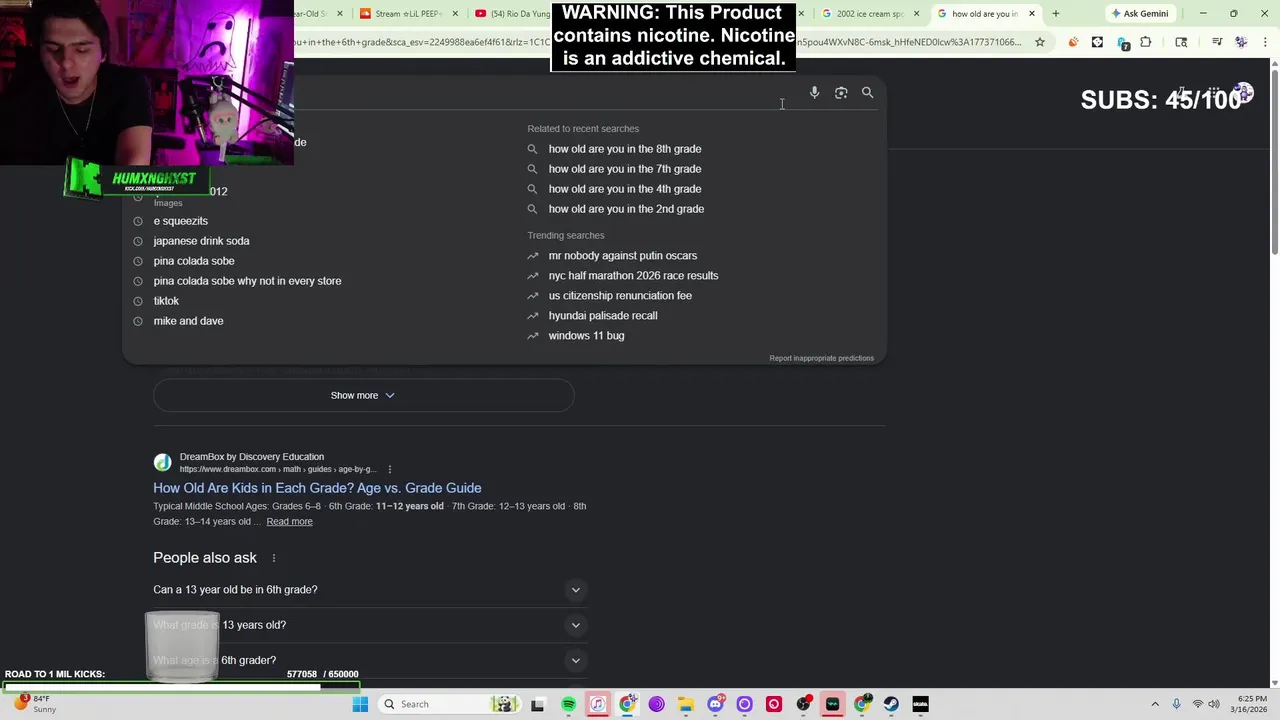Open Google Lens image search icon

coord(841,93)
